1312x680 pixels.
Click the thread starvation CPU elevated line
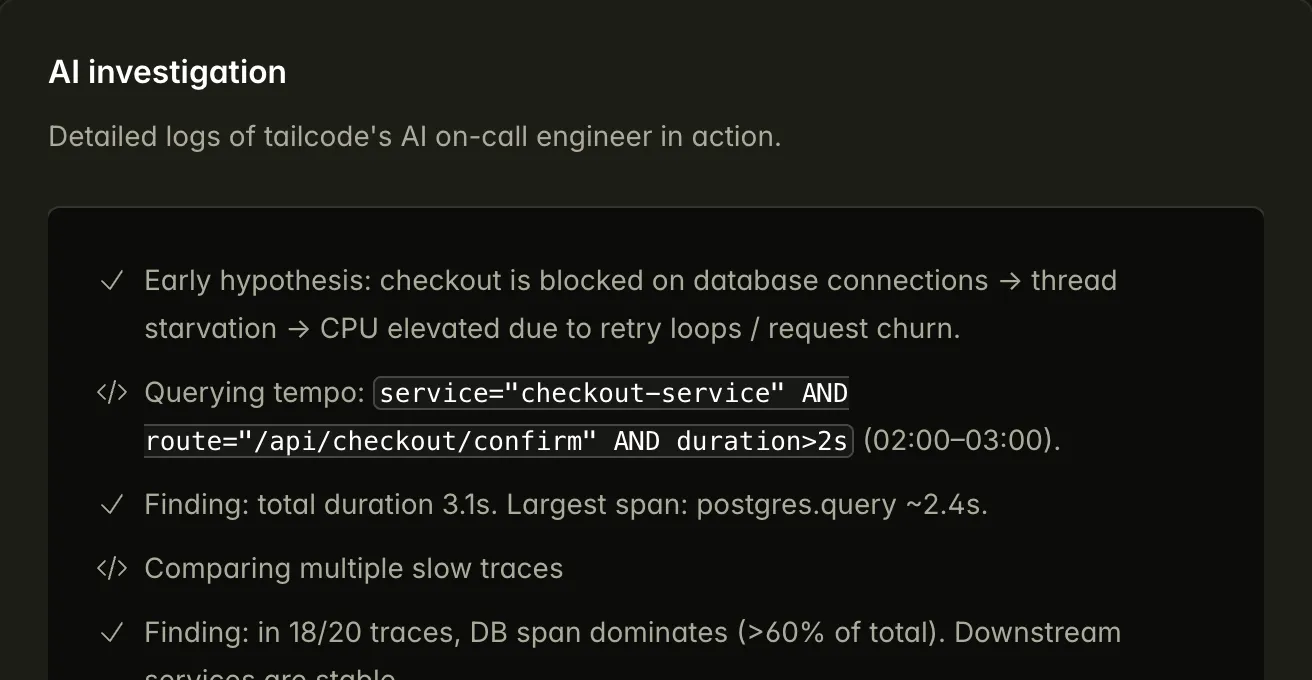pyautogui.click(x=551, y=329)
